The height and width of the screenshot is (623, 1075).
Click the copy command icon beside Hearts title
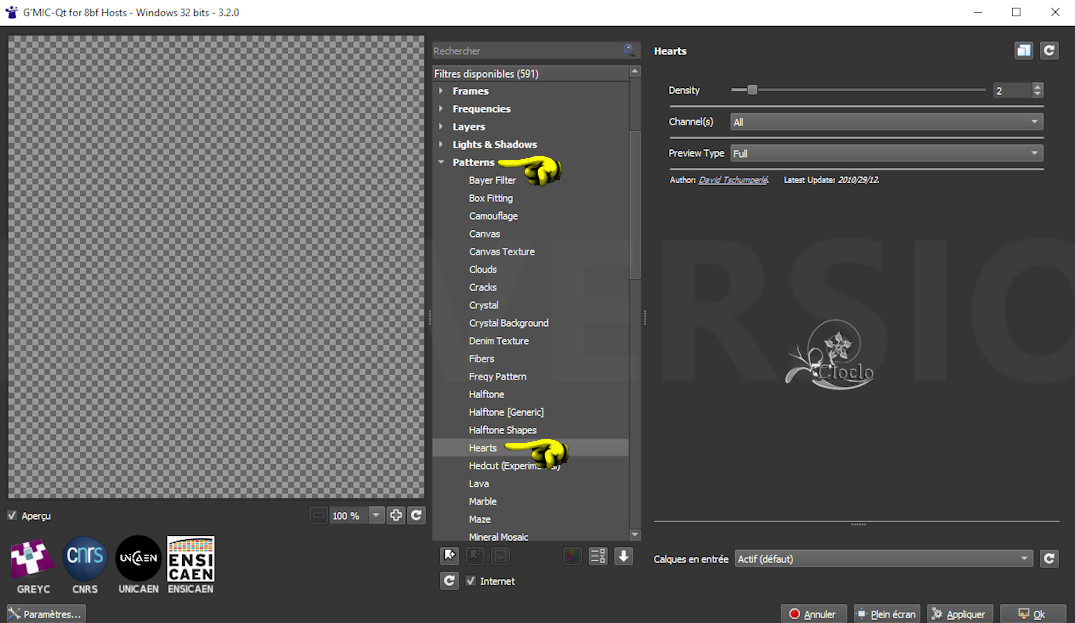pos(1023,51)
